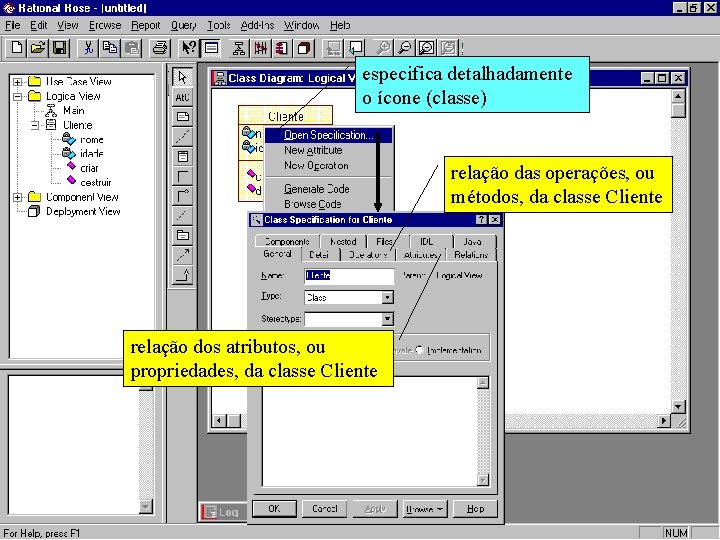Open the Add-Ins menu

click(257, 25)
